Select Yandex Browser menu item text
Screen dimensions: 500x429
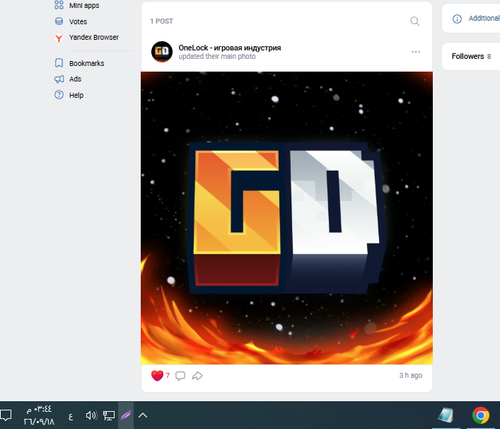tap(94, 37)
